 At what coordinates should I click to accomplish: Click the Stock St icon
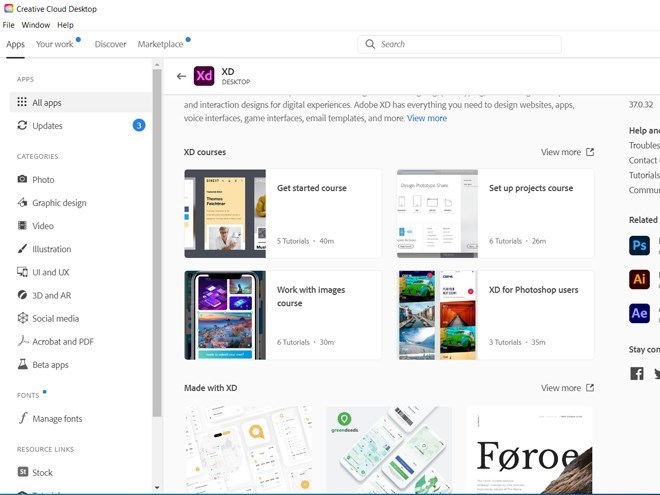[23, 472]
